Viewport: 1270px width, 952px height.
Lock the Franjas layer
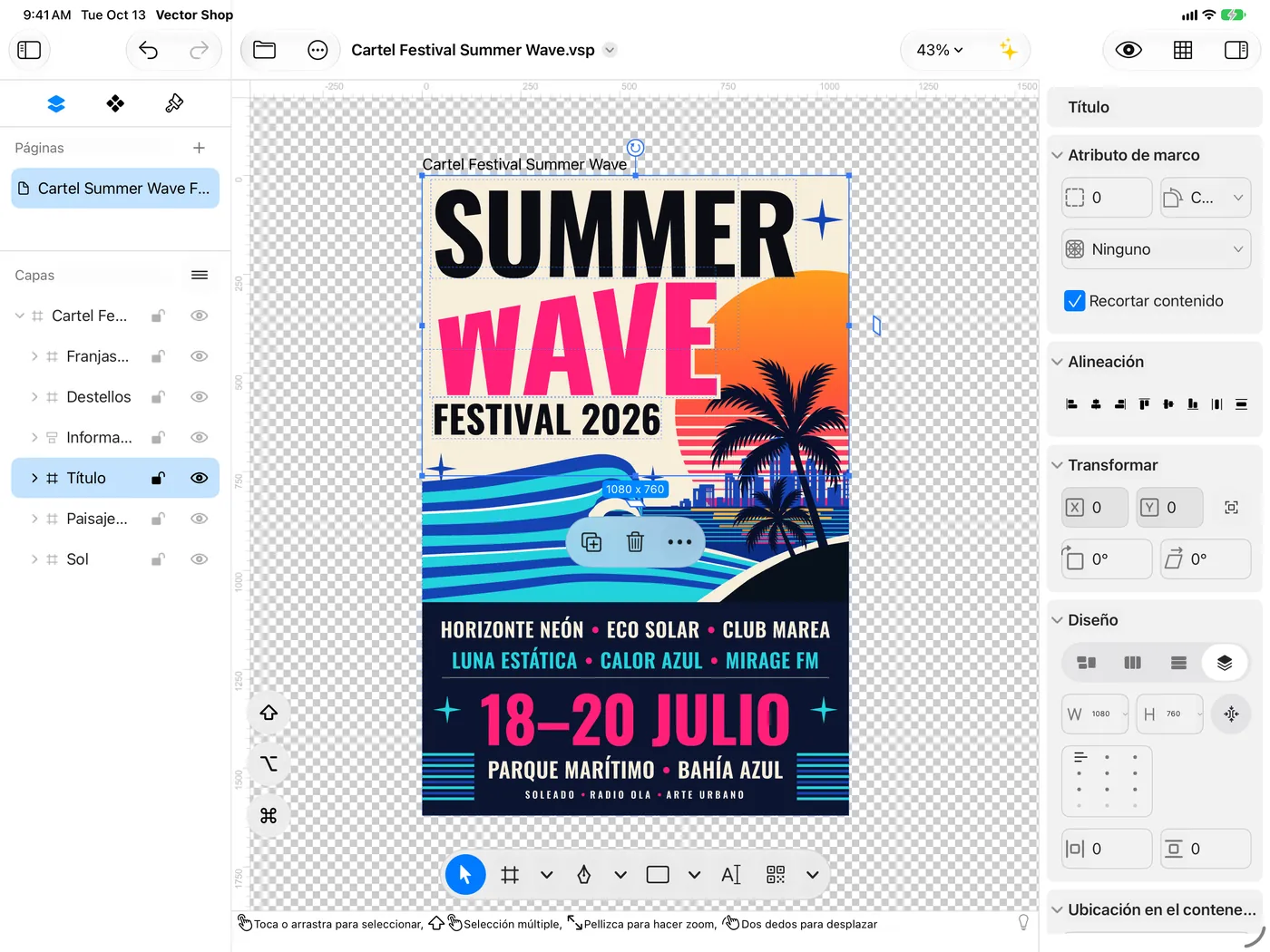tap(158, 356)
